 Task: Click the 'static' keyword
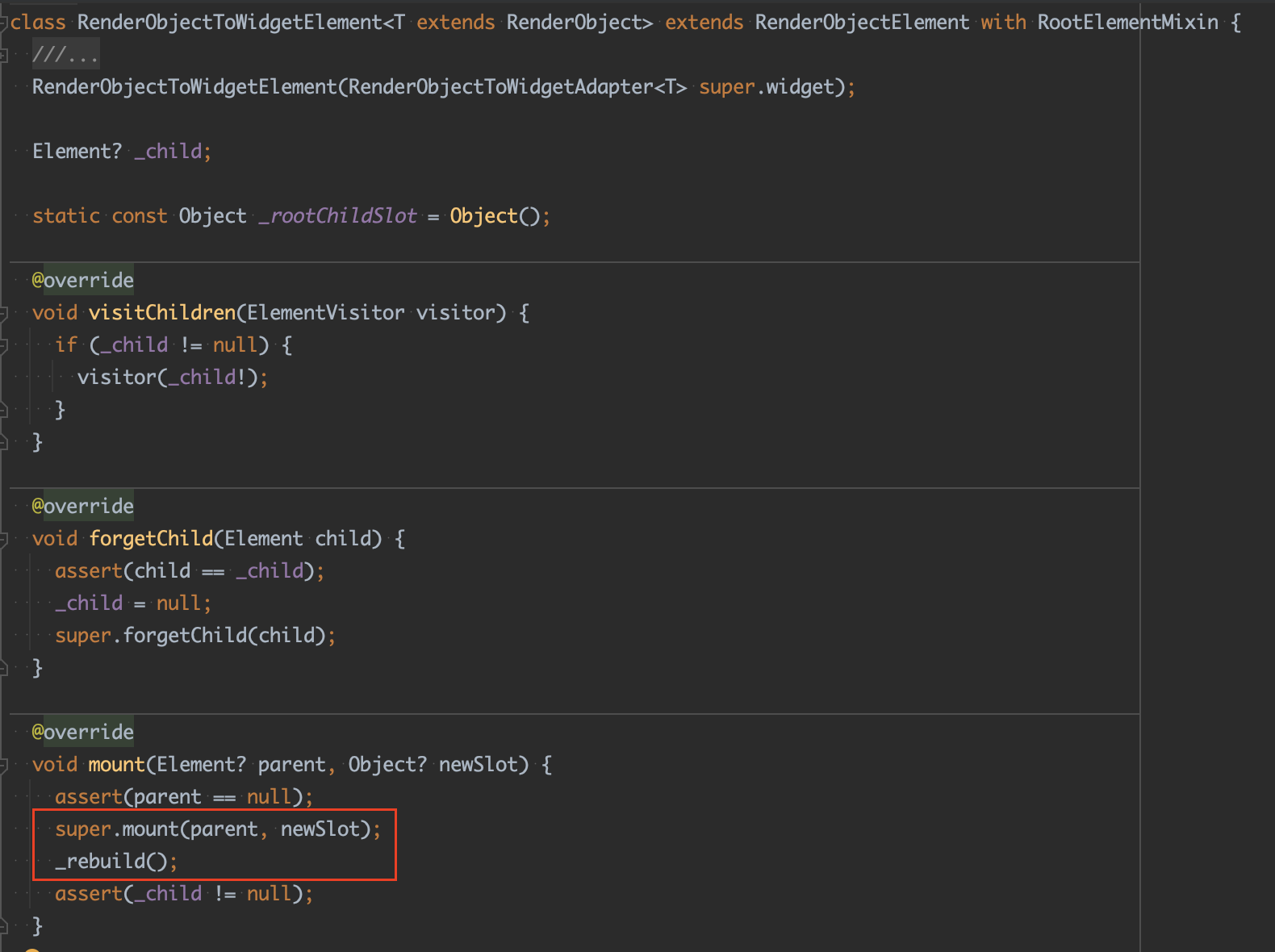(x=66, y=215)
